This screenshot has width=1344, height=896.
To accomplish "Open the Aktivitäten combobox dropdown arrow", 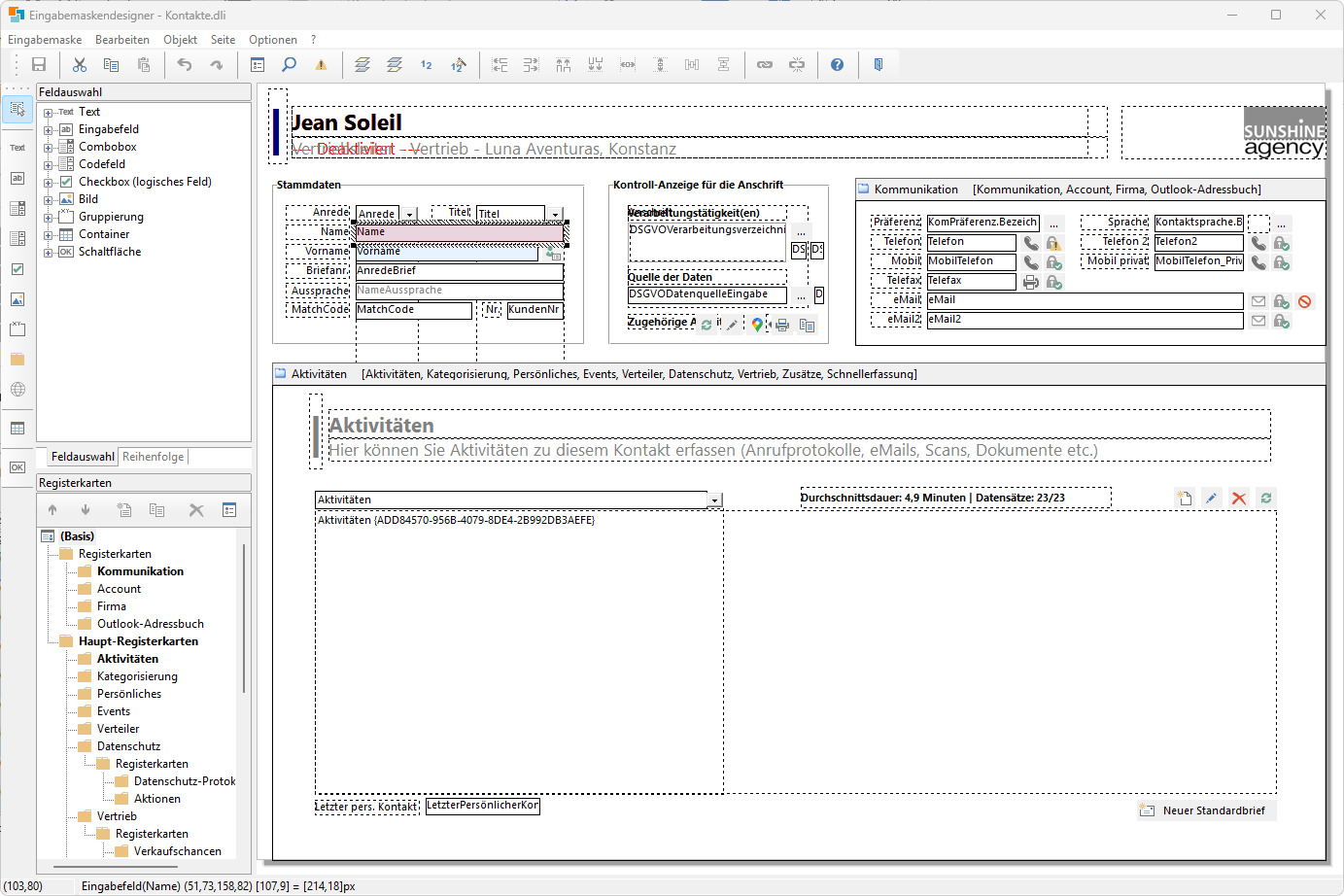I will [x=715, y=500].
